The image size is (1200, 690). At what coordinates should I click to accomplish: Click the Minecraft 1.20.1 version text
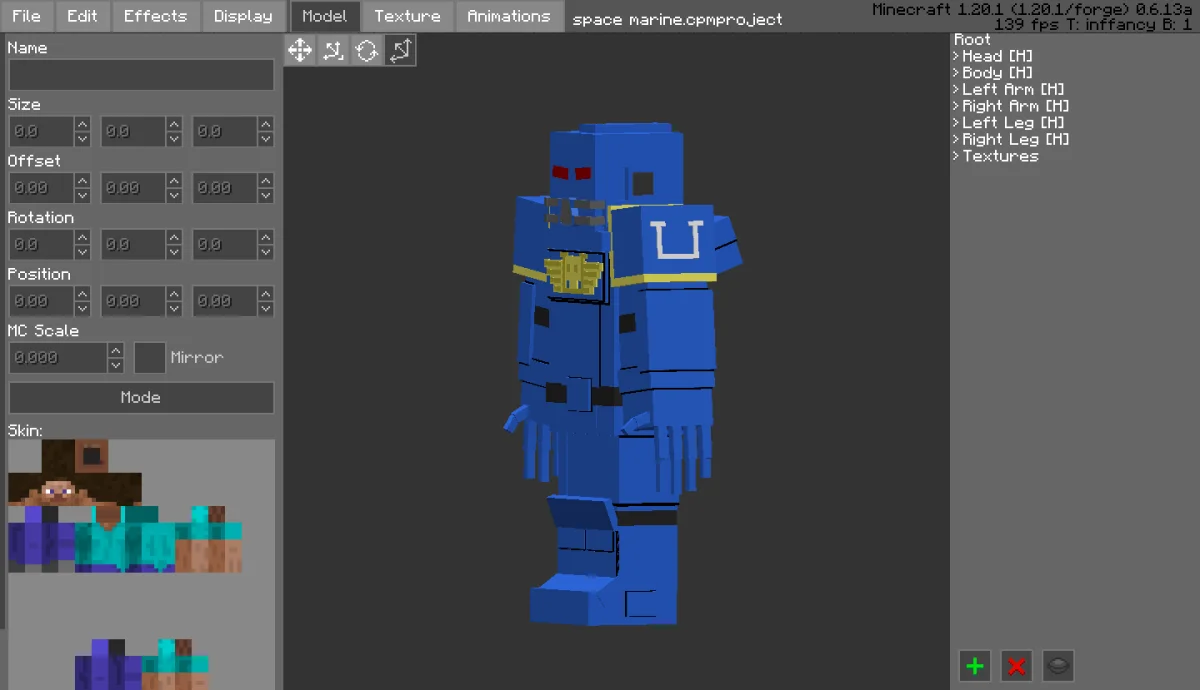click(x=1031, y=9)
